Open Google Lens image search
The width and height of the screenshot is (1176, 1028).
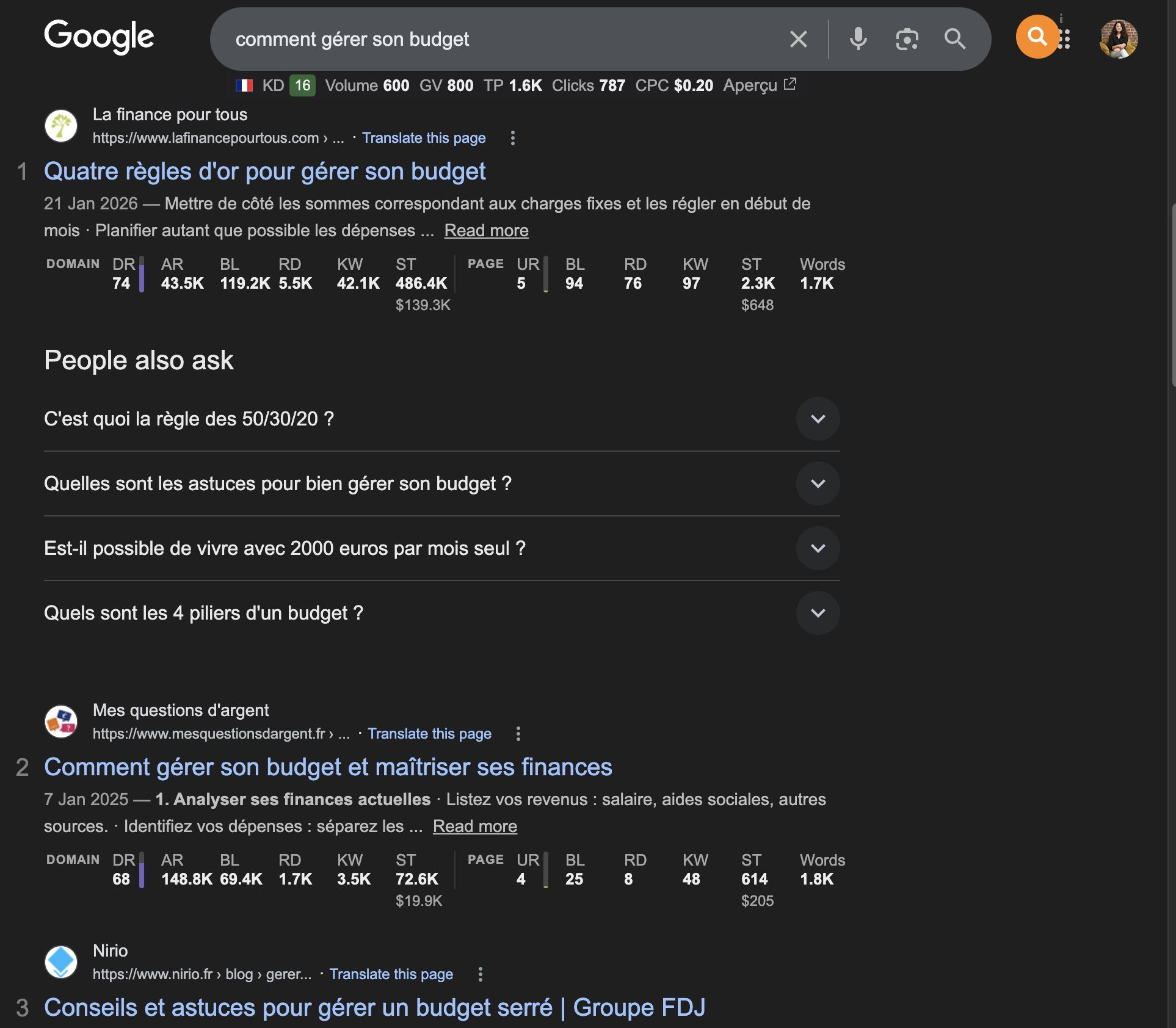(x=906, y=39)
